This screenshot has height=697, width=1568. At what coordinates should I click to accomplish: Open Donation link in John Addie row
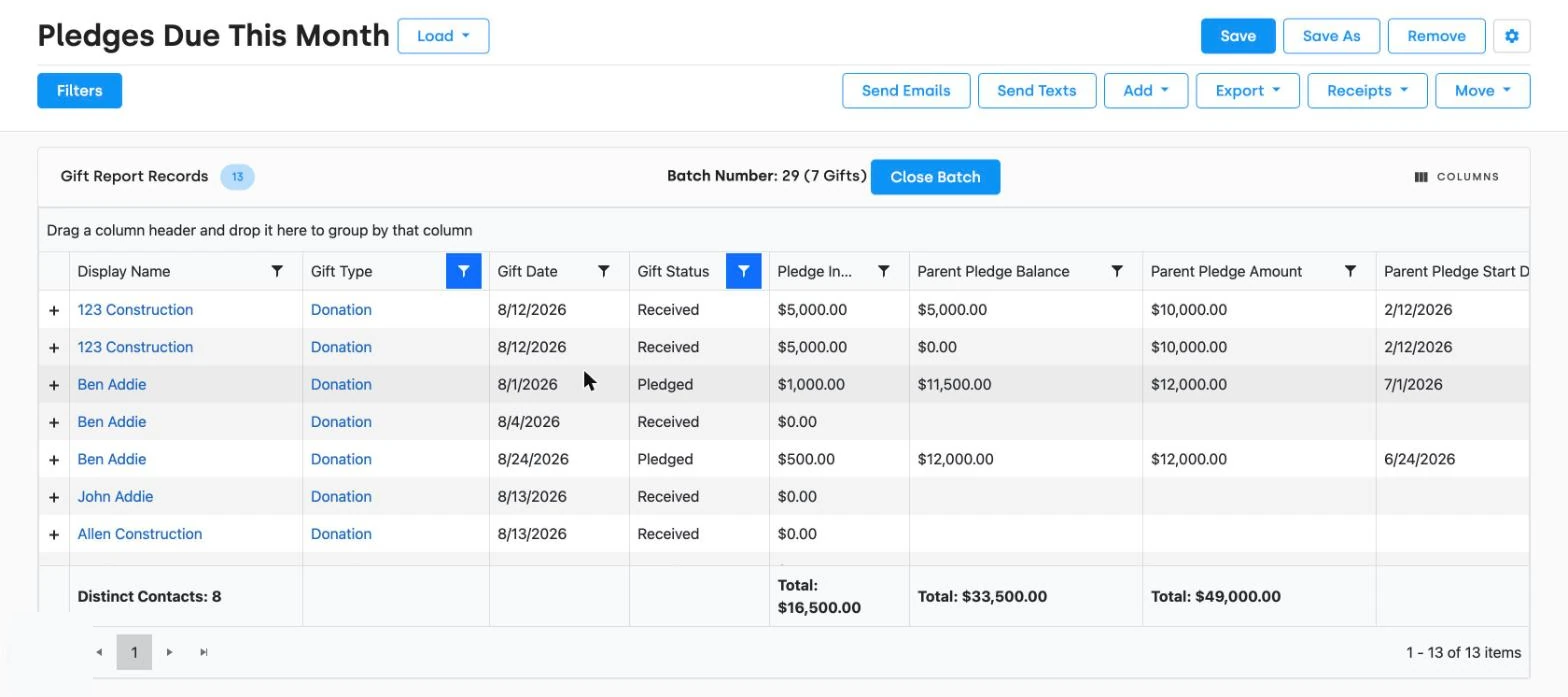click(x=341, y=496)
